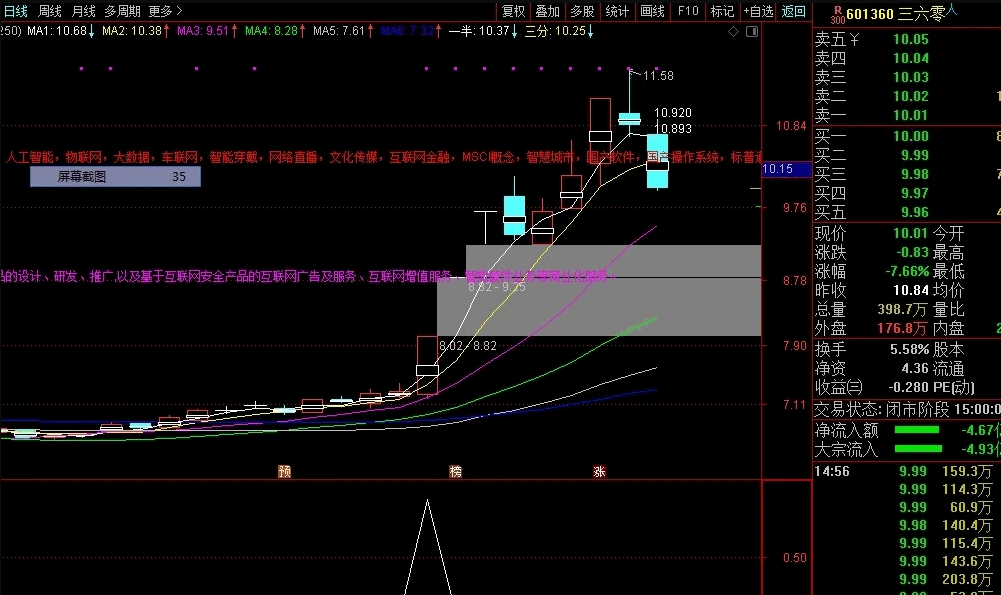Click the 交易状态: 闭市阶段 status line
1001x595 pixels.
[907, 409]
